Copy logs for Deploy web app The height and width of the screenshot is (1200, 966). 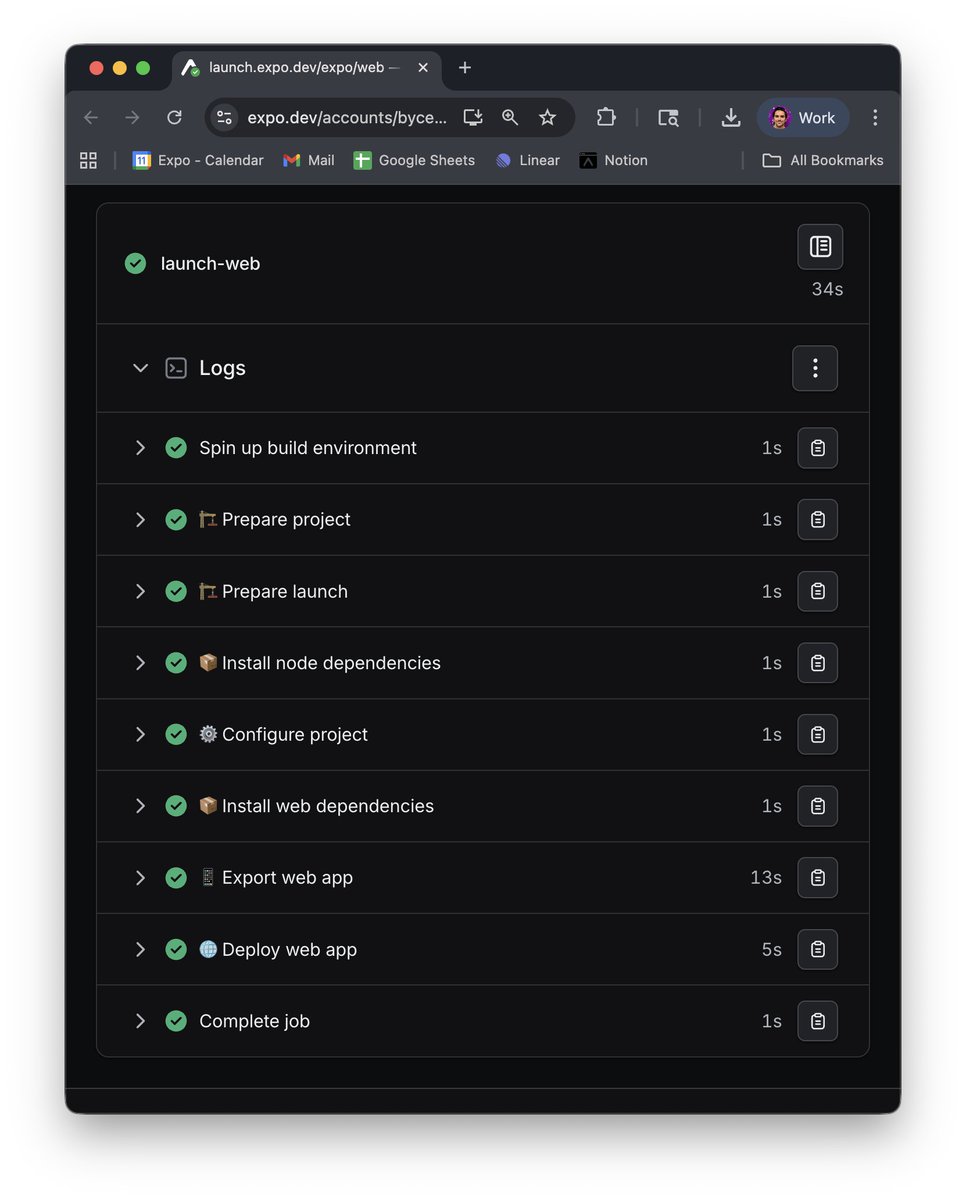(817, 950)
